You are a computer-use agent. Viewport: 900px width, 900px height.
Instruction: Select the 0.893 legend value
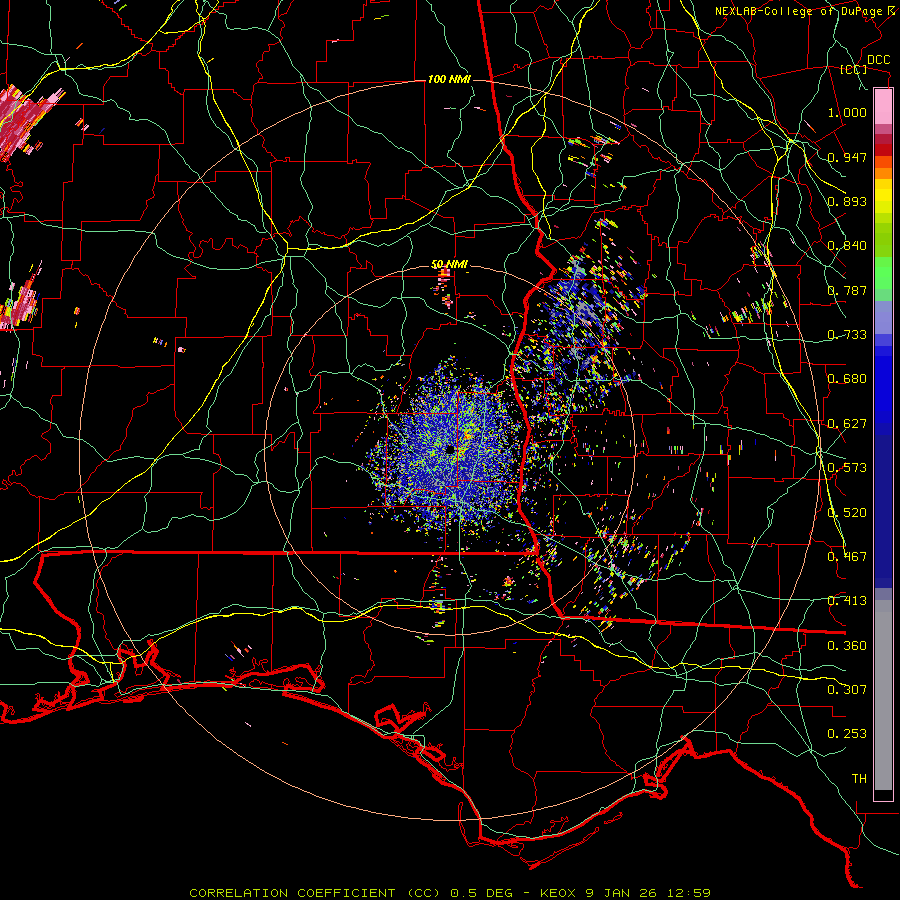pos(847,201)
